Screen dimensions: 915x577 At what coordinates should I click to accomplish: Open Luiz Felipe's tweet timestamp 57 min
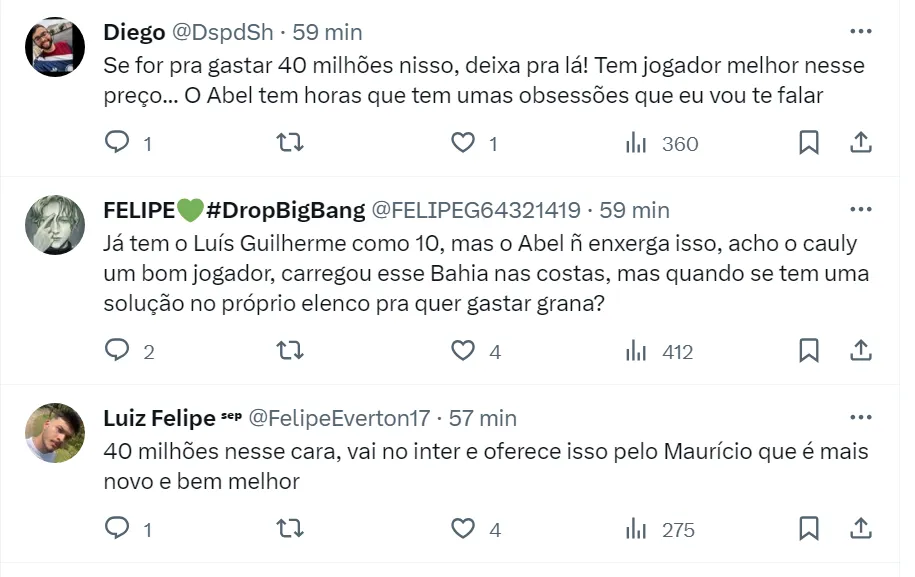pyautogui.click(x=483, y=417)
